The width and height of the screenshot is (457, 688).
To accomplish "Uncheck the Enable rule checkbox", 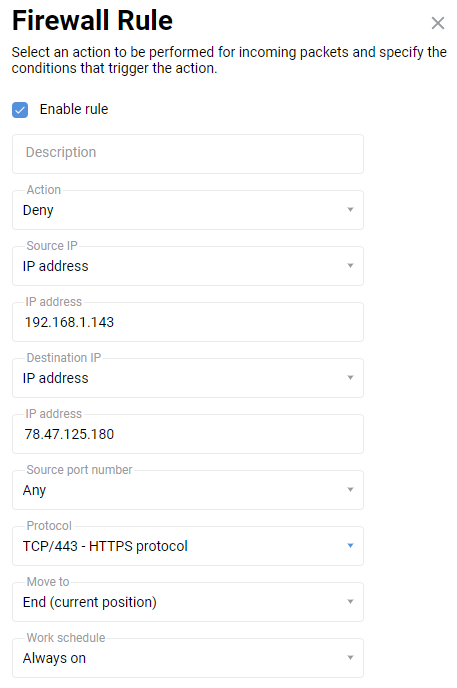I will click(20, 110).
